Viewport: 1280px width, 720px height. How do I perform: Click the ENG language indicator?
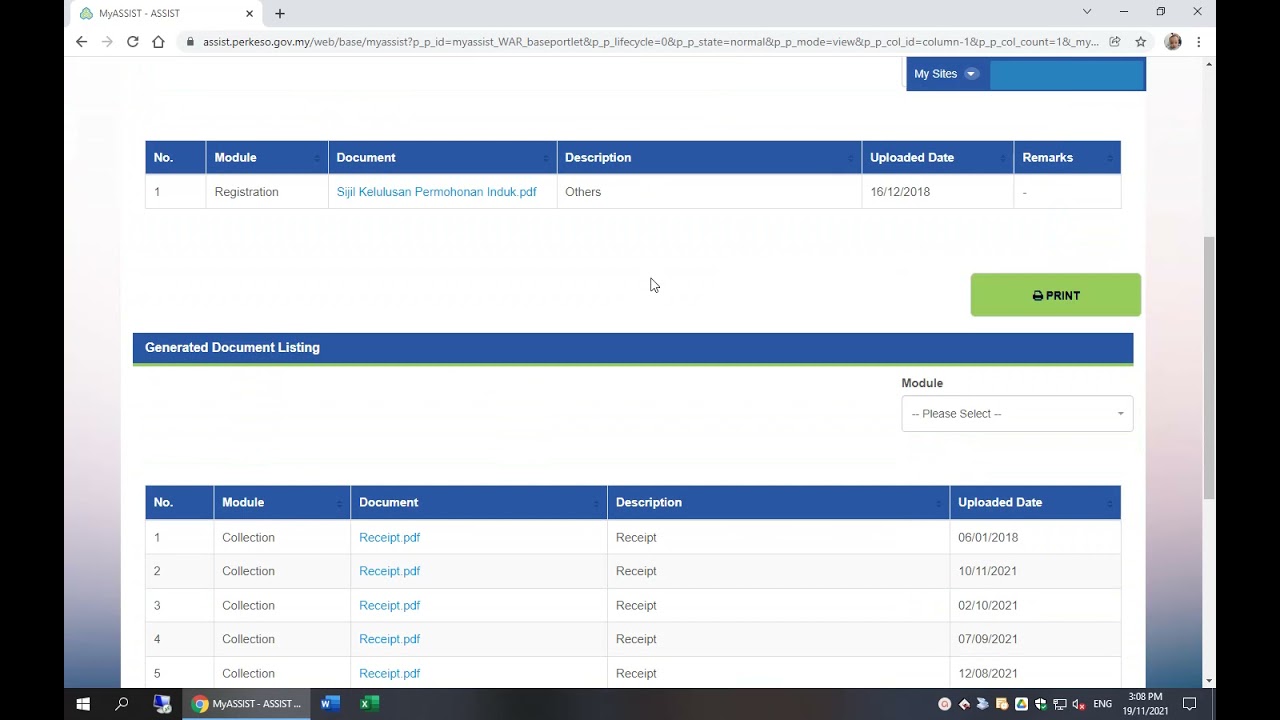point(1102,704)
